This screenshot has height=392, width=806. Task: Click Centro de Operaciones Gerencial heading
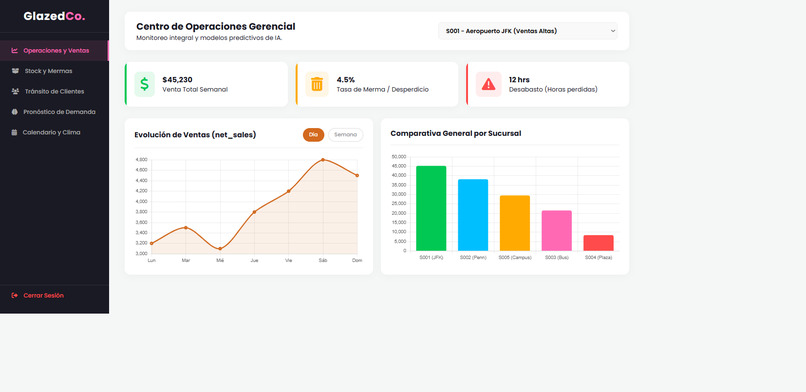pyautogui.click(x=216, y=27)
